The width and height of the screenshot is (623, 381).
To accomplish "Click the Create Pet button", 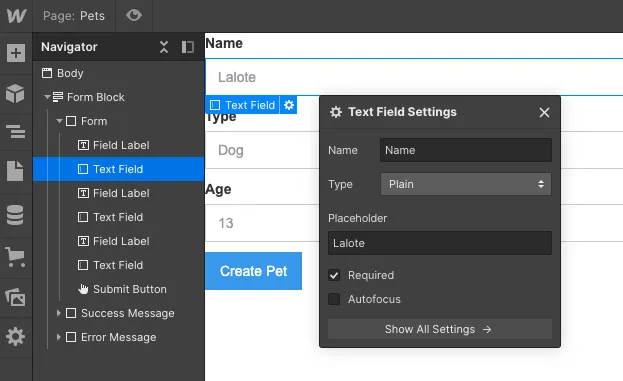I will point(253,271).
